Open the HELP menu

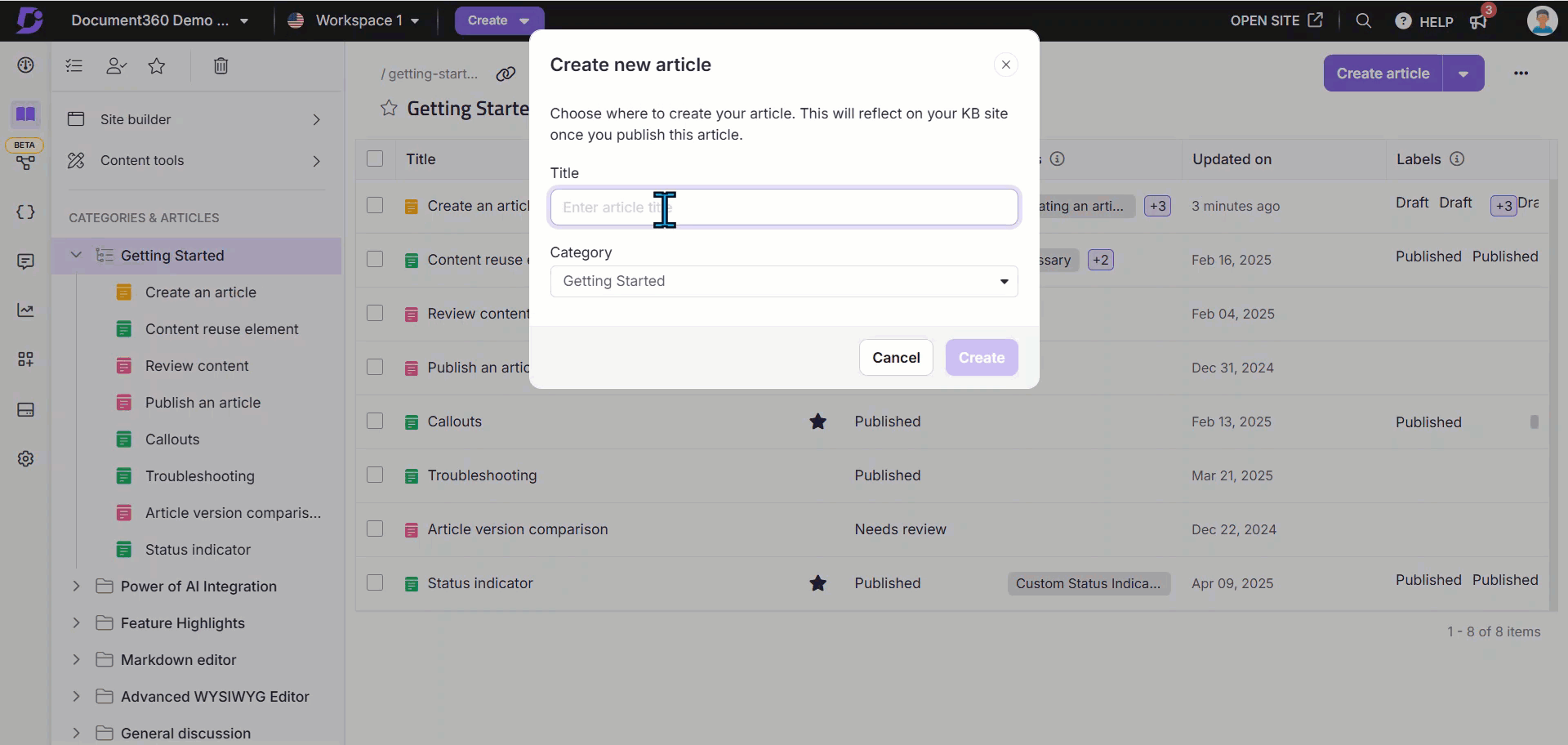click(1424, 21)
